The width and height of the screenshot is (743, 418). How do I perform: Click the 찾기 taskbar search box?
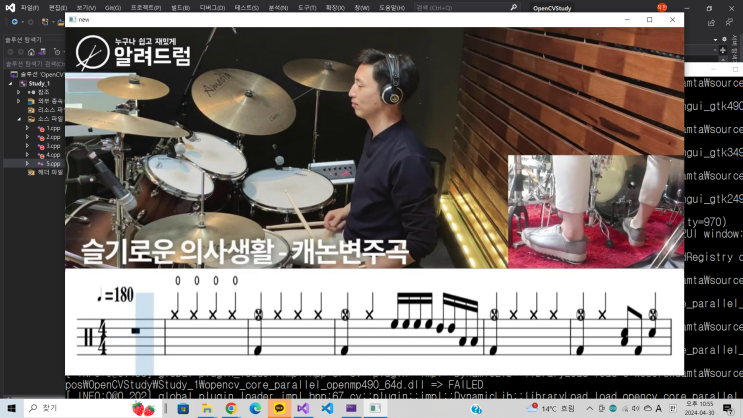pos(94,408)
